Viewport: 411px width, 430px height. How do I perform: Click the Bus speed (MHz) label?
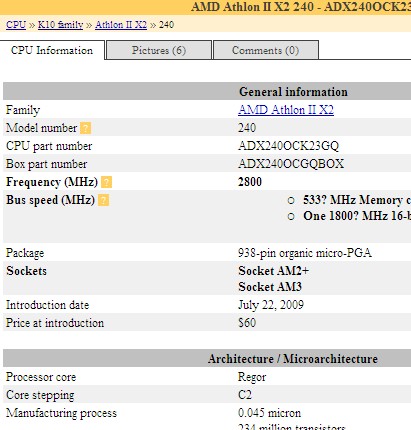pyautogui.click(x=50, y=200)
